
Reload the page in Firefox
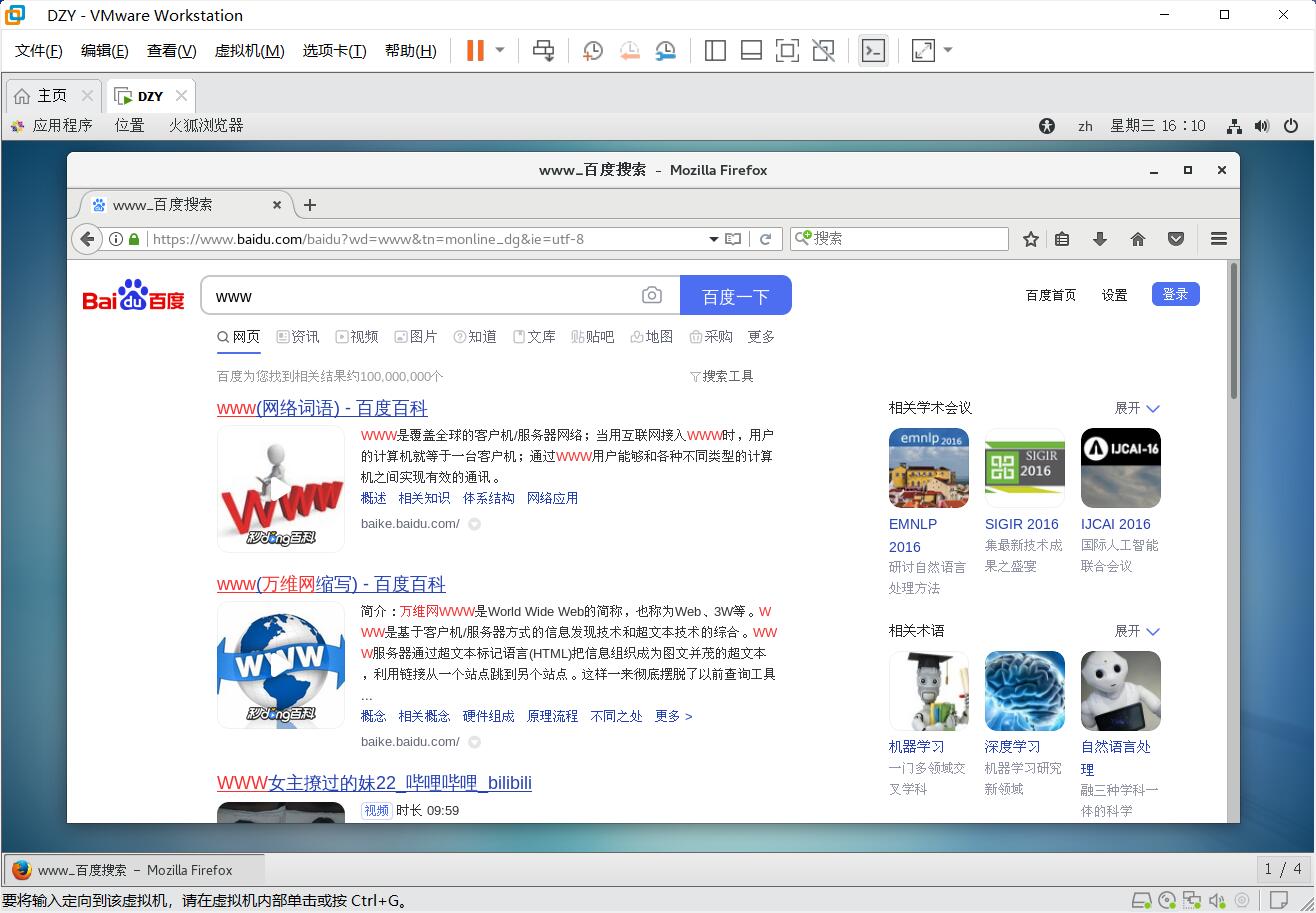765,239
